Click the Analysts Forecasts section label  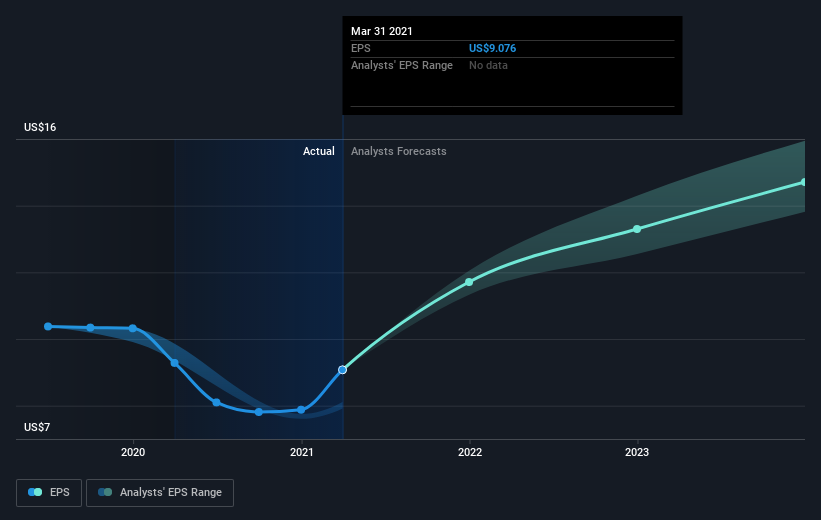398,151
